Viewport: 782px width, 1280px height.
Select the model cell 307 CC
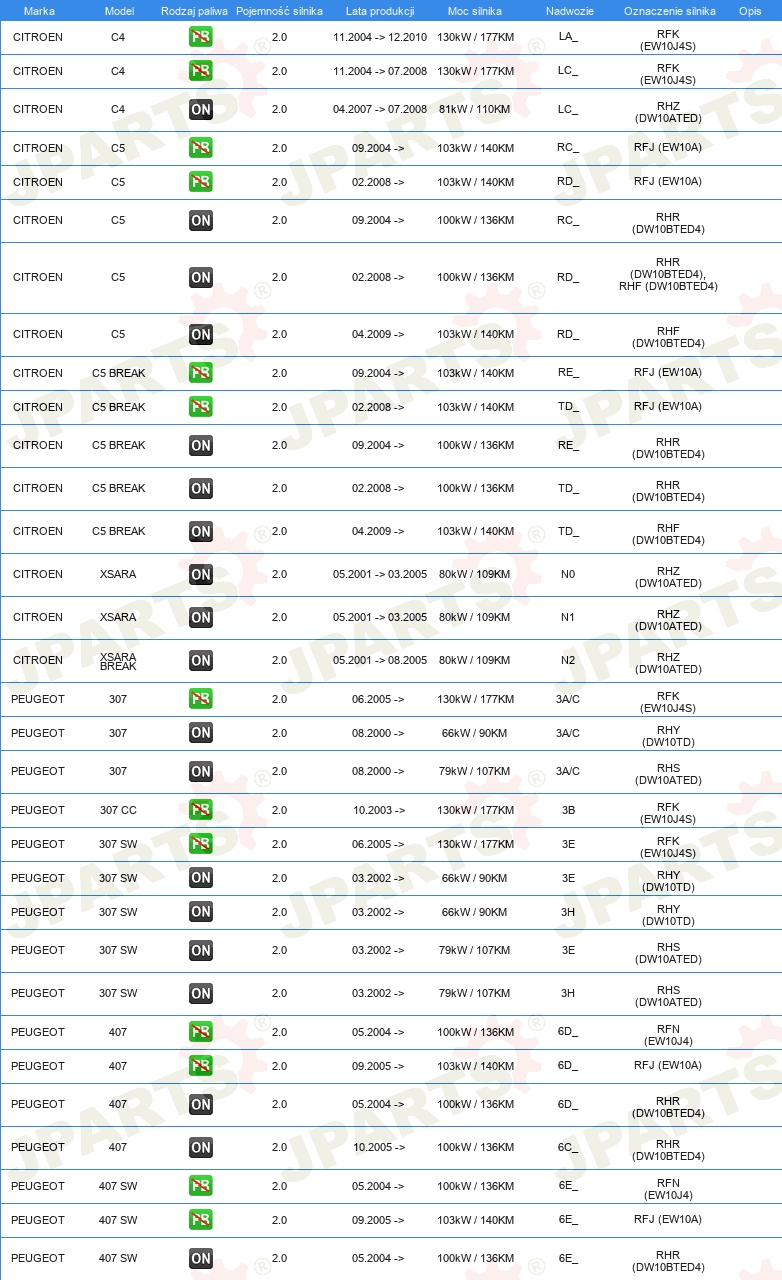[x=118, y=810]
